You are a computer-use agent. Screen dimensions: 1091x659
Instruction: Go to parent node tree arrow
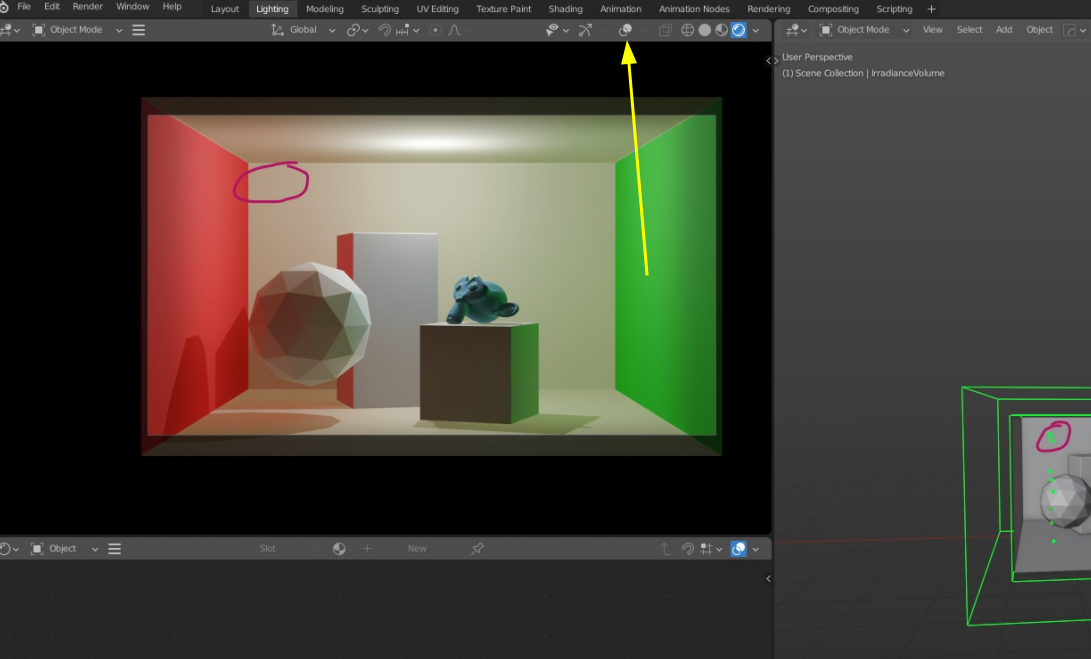coord(664,548)
